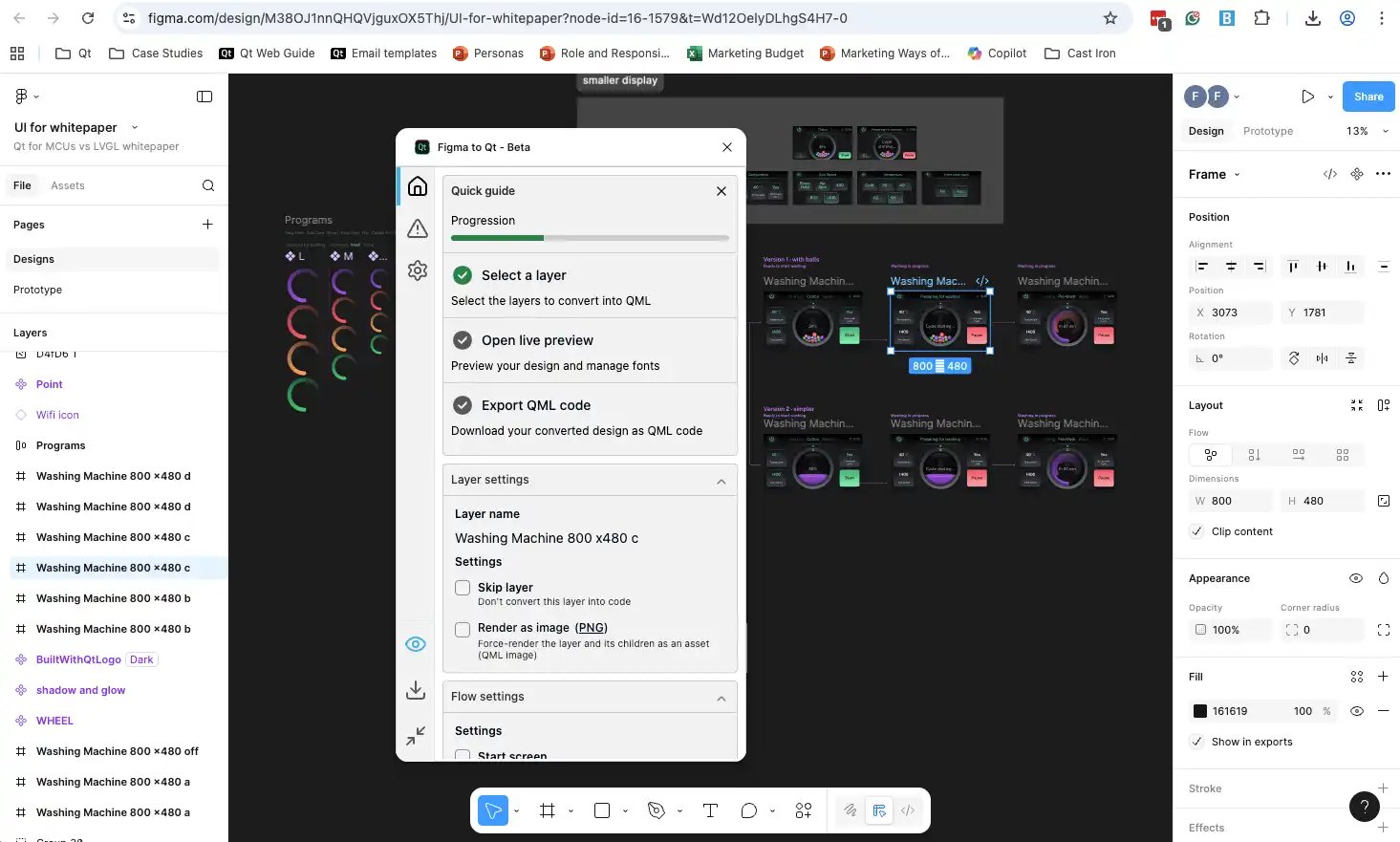
Task: Click the blue Share button
Action: tap(1368, 96)
